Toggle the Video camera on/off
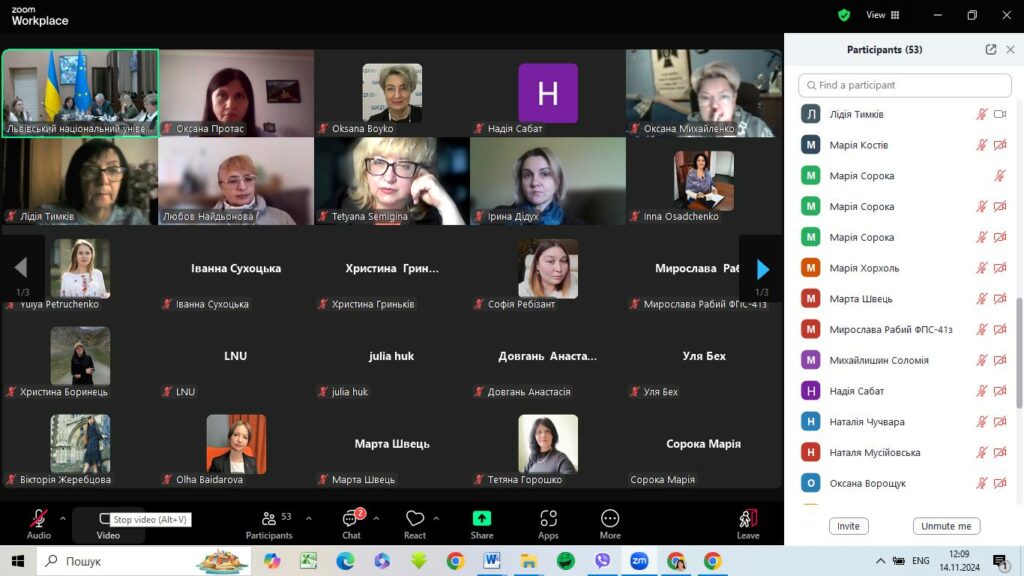 (x=108, y=518)
